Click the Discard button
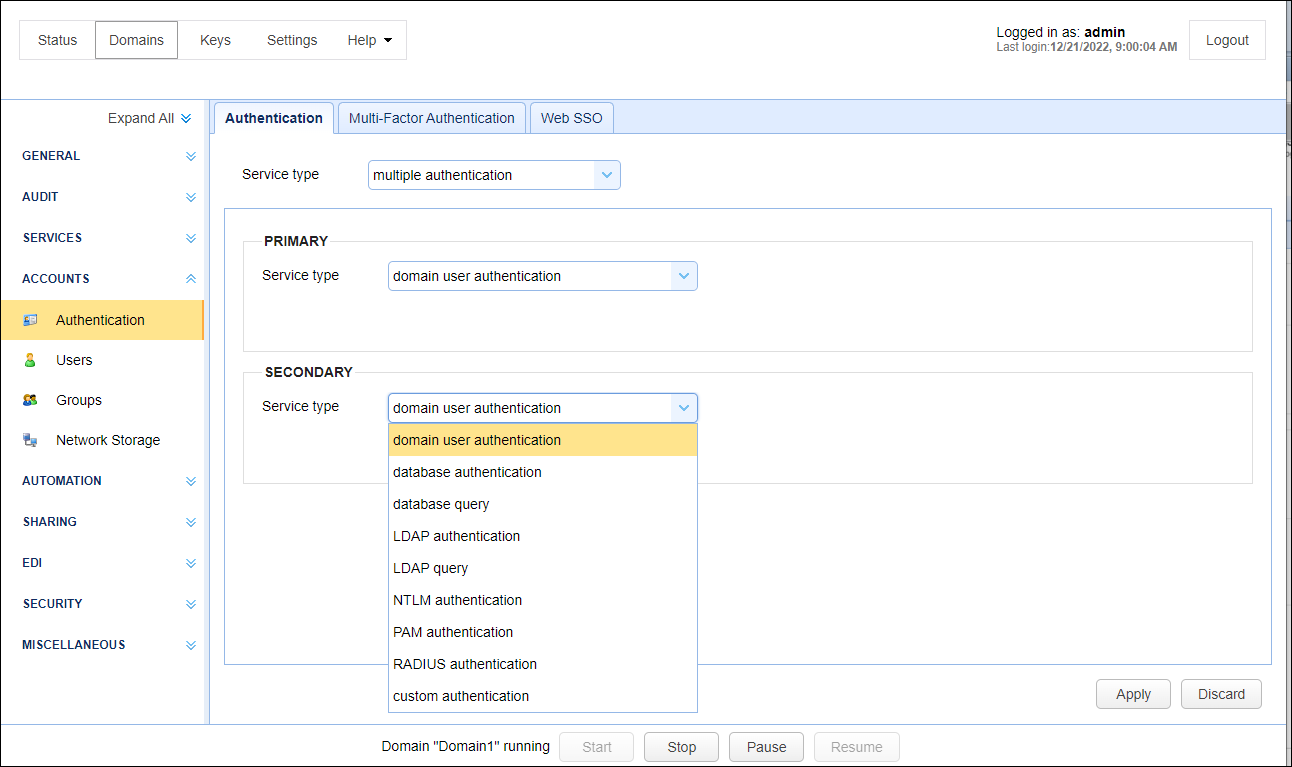The image size is (1292, 767). 1222,694
